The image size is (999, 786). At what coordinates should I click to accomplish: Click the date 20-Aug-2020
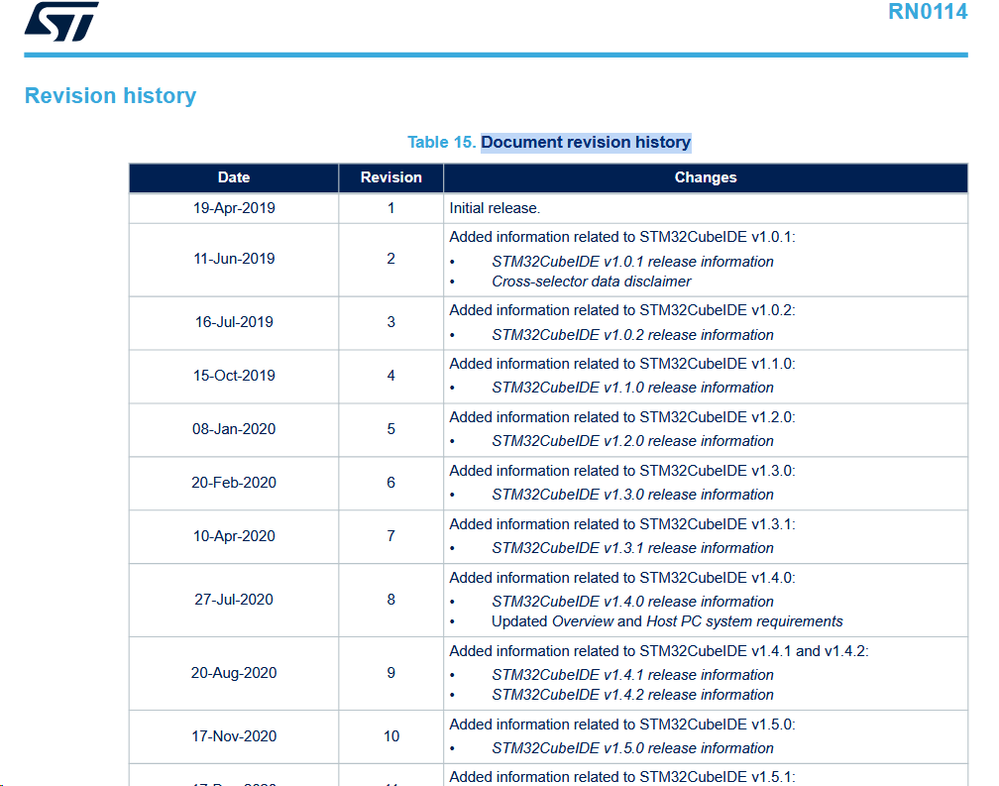point(234,673)
